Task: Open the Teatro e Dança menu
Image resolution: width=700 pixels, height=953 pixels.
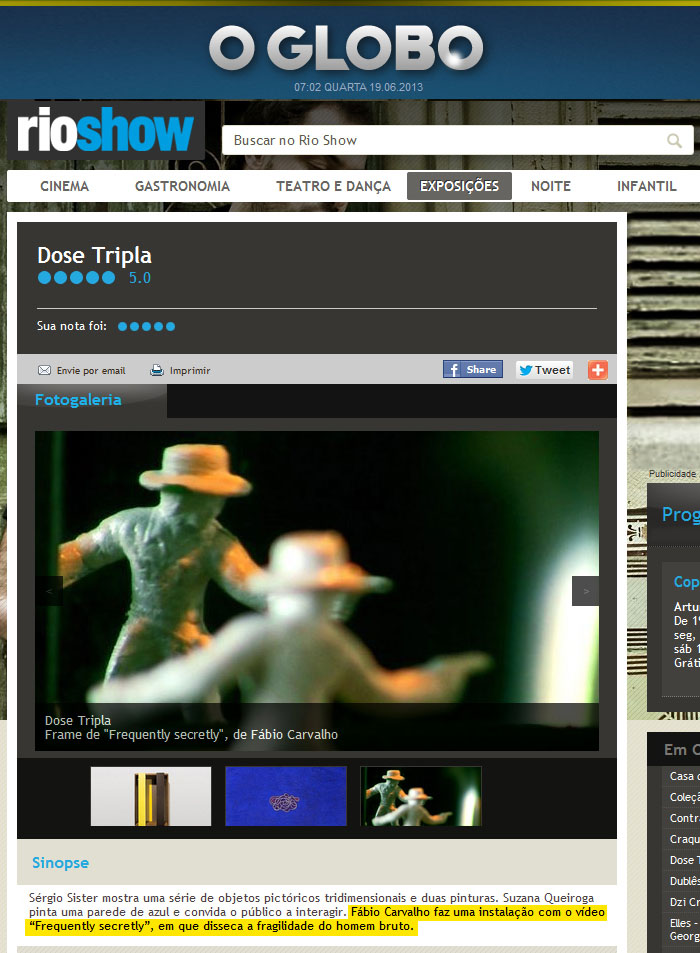Action: [333, 186]
